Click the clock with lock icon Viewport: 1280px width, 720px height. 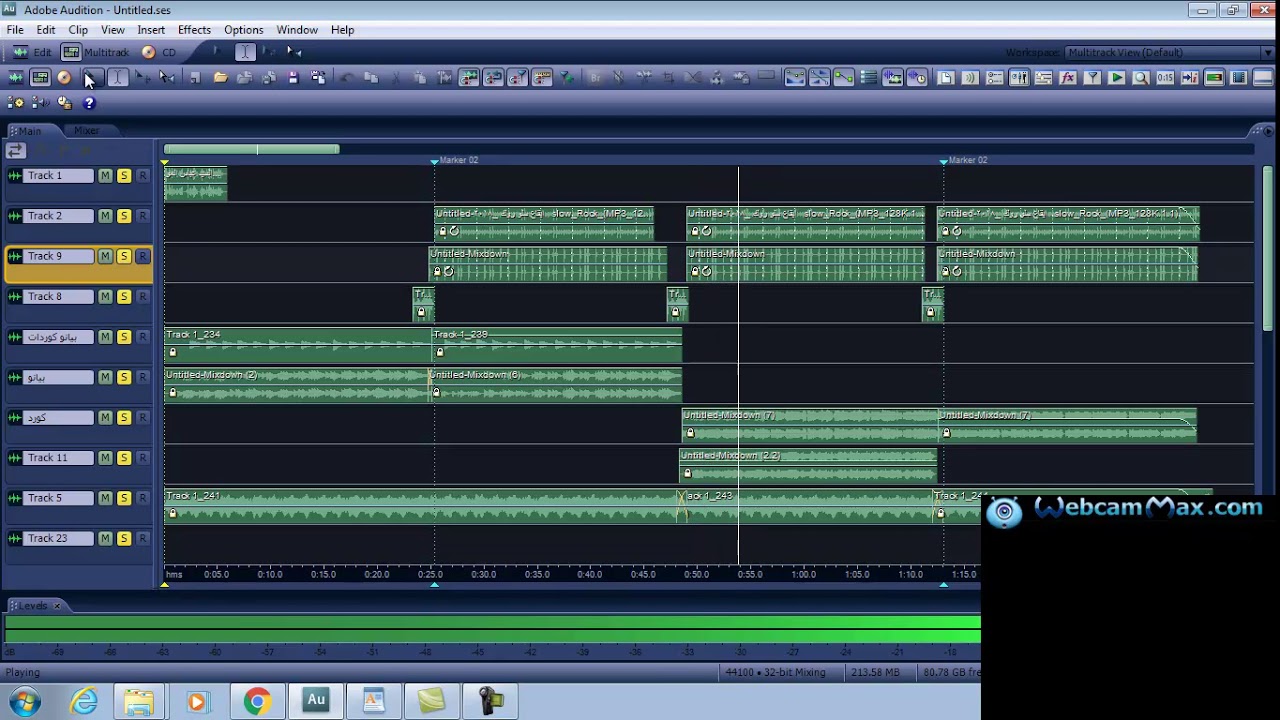pyautogui.click(x=64, y=103)
